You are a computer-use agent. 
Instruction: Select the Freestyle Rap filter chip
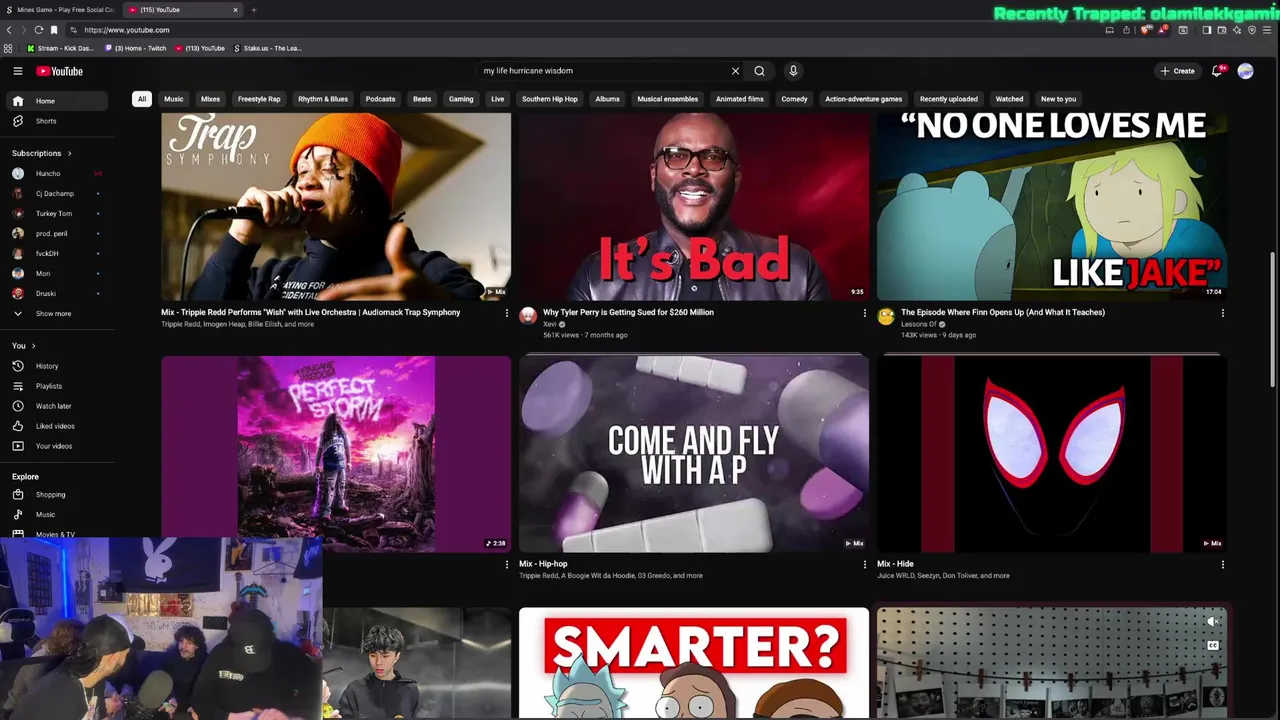coord(259,99)
